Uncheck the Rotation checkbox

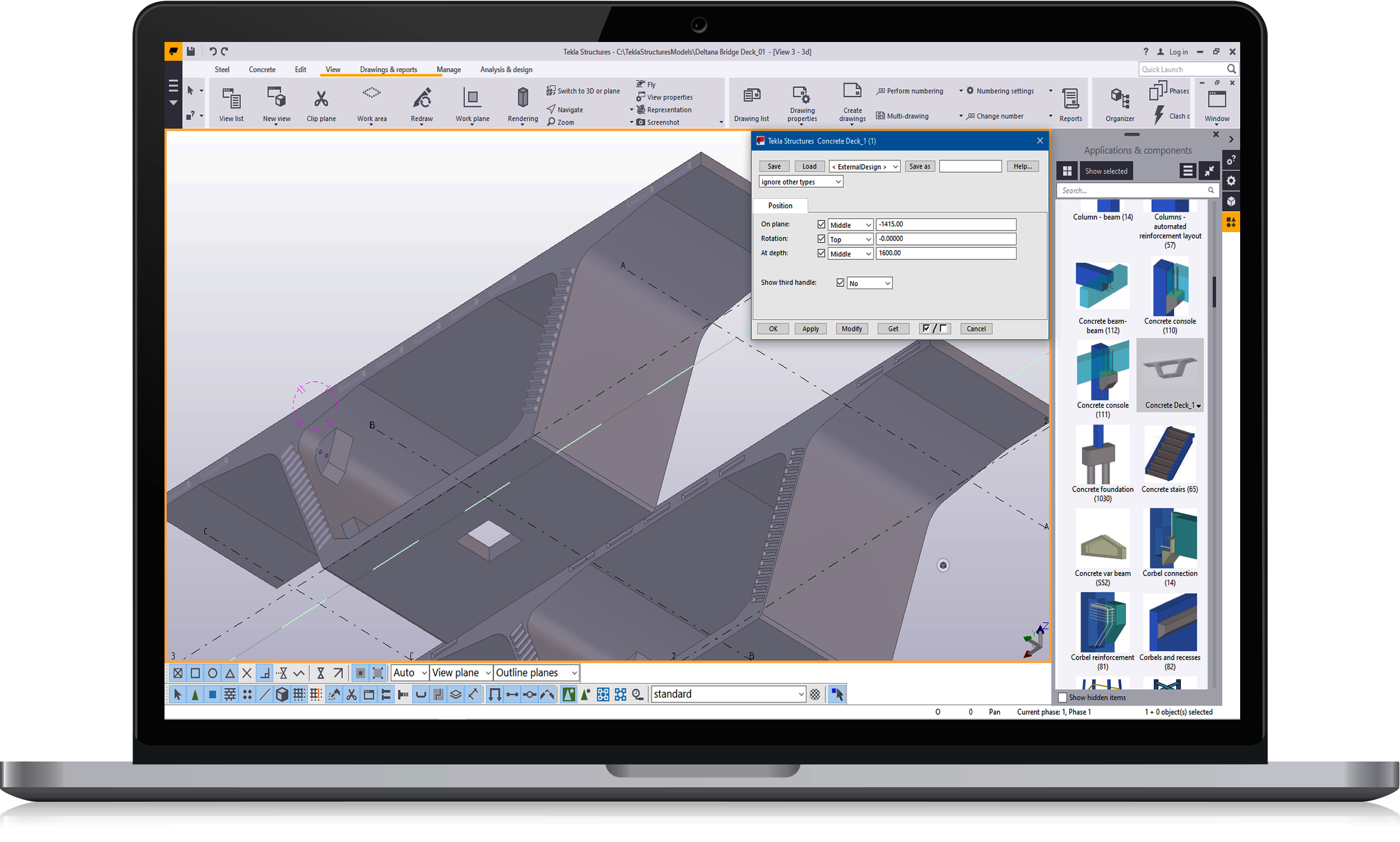pyautogui.click(x=821, y=239)
